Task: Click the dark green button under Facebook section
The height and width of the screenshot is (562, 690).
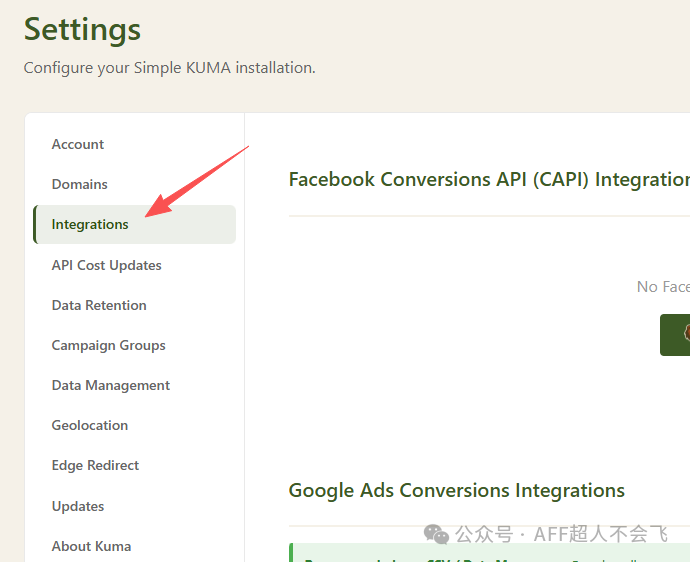Action: [675, 335]
